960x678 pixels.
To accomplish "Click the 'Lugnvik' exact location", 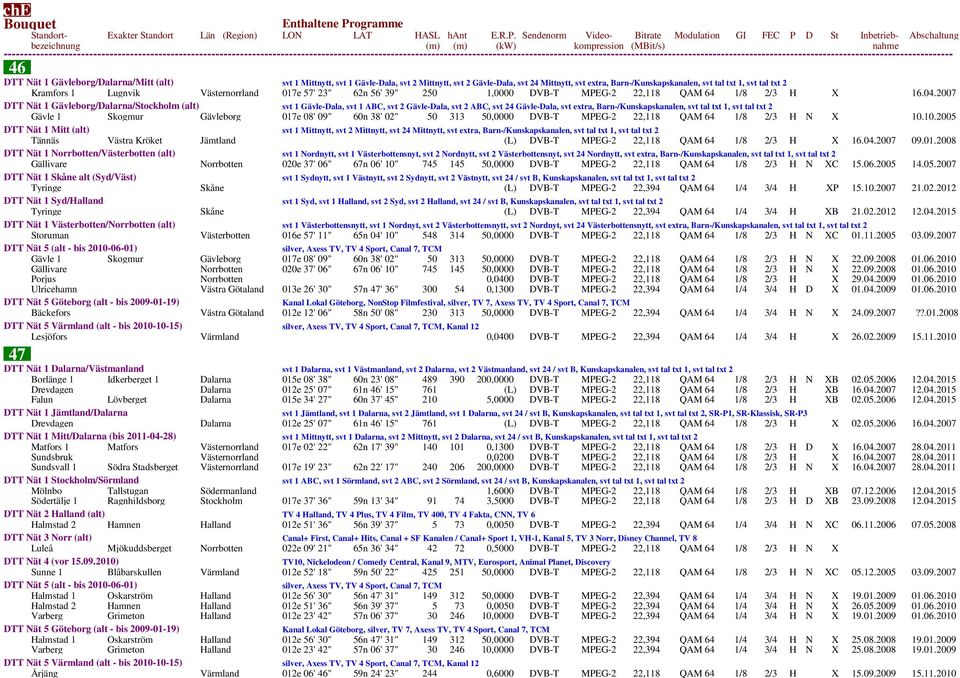I will coord(124,93).
